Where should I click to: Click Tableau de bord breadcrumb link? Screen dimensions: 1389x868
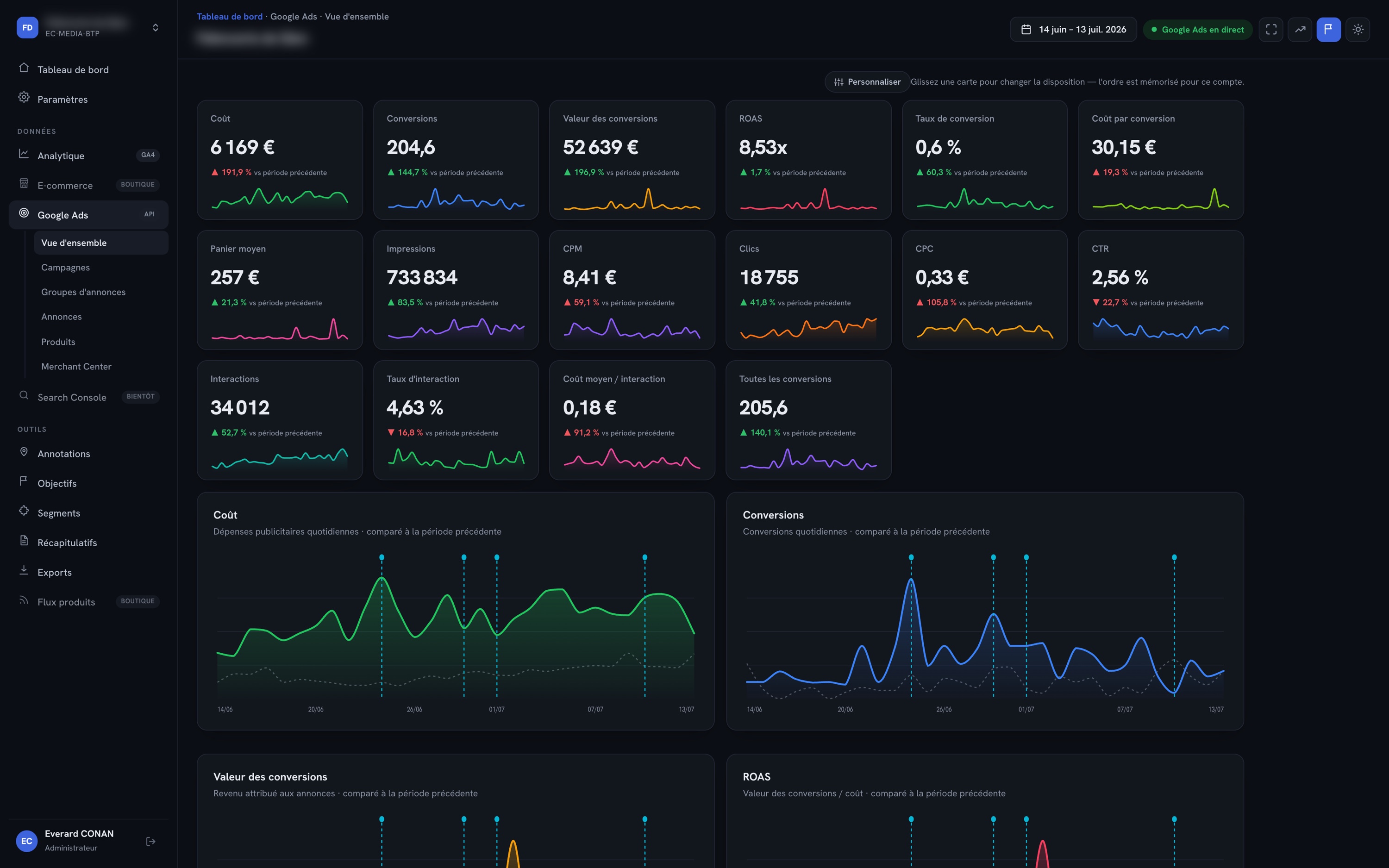tap(230, 17)
